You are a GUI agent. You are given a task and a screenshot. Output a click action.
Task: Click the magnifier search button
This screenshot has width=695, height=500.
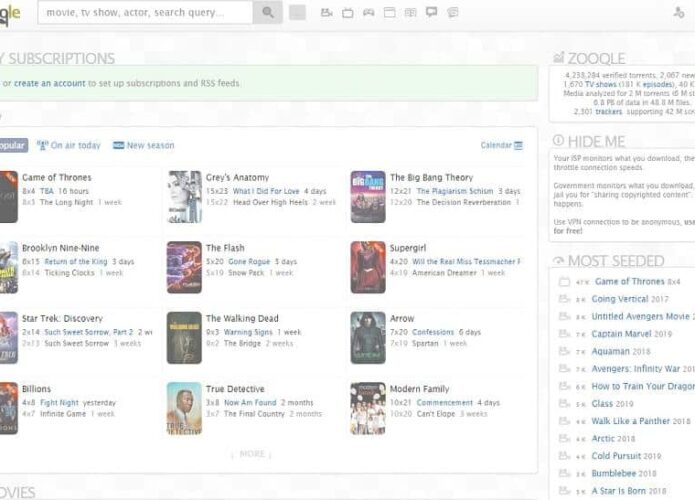(267, 12)
